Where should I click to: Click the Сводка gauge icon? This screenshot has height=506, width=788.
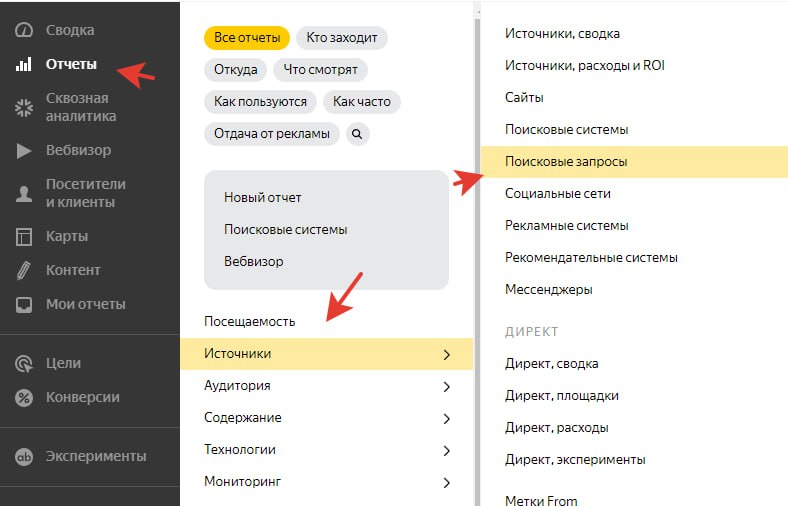click(x=24, y=30)
